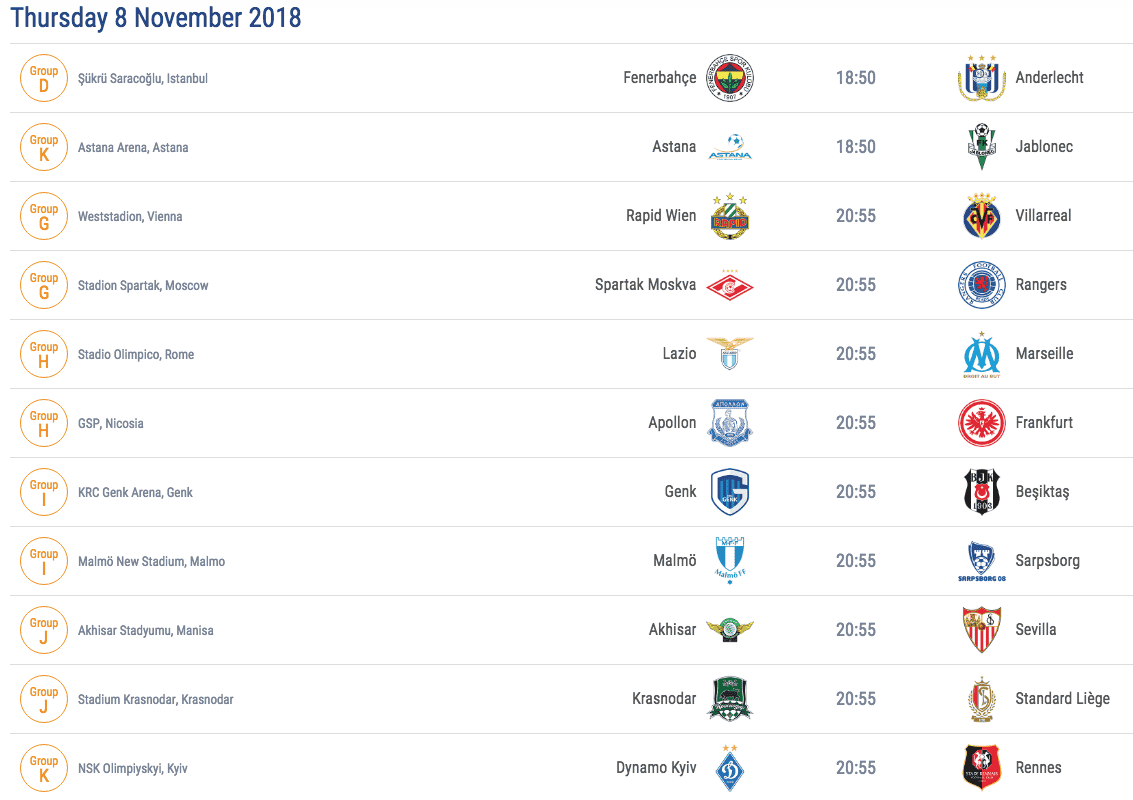Click the Frankfurt eagle crest
This screenshot has width=1133, height=800.
coord(981,423)
